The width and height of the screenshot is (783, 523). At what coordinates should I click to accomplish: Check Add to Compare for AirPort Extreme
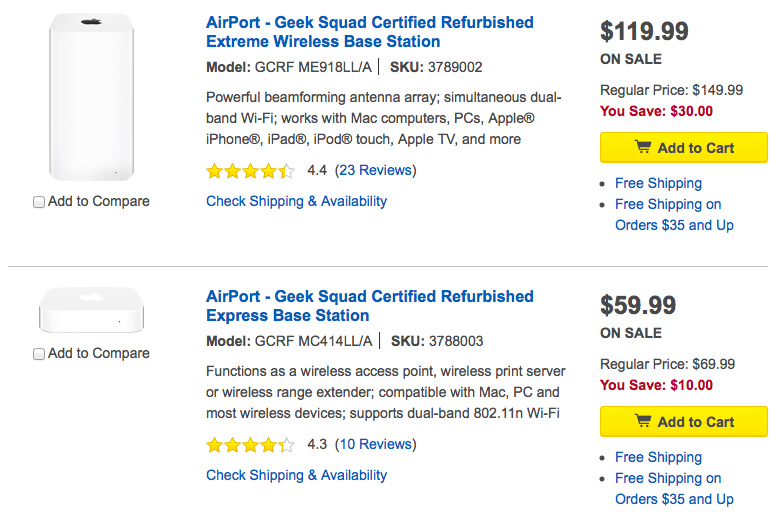pyautogui.click(x=39, y=202)
